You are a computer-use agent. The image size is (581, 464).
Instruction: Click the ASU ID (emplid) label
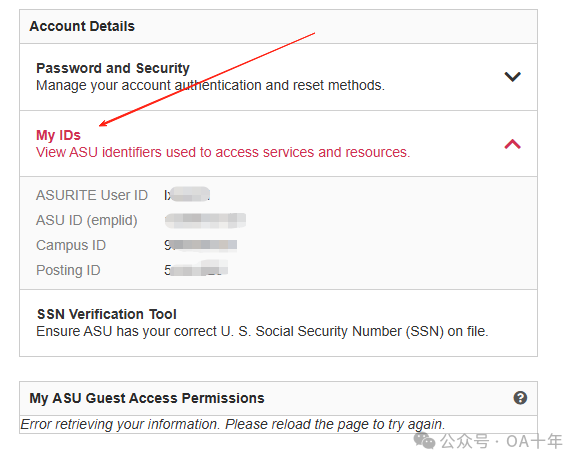pyautogui.click(x=87, y=220)
